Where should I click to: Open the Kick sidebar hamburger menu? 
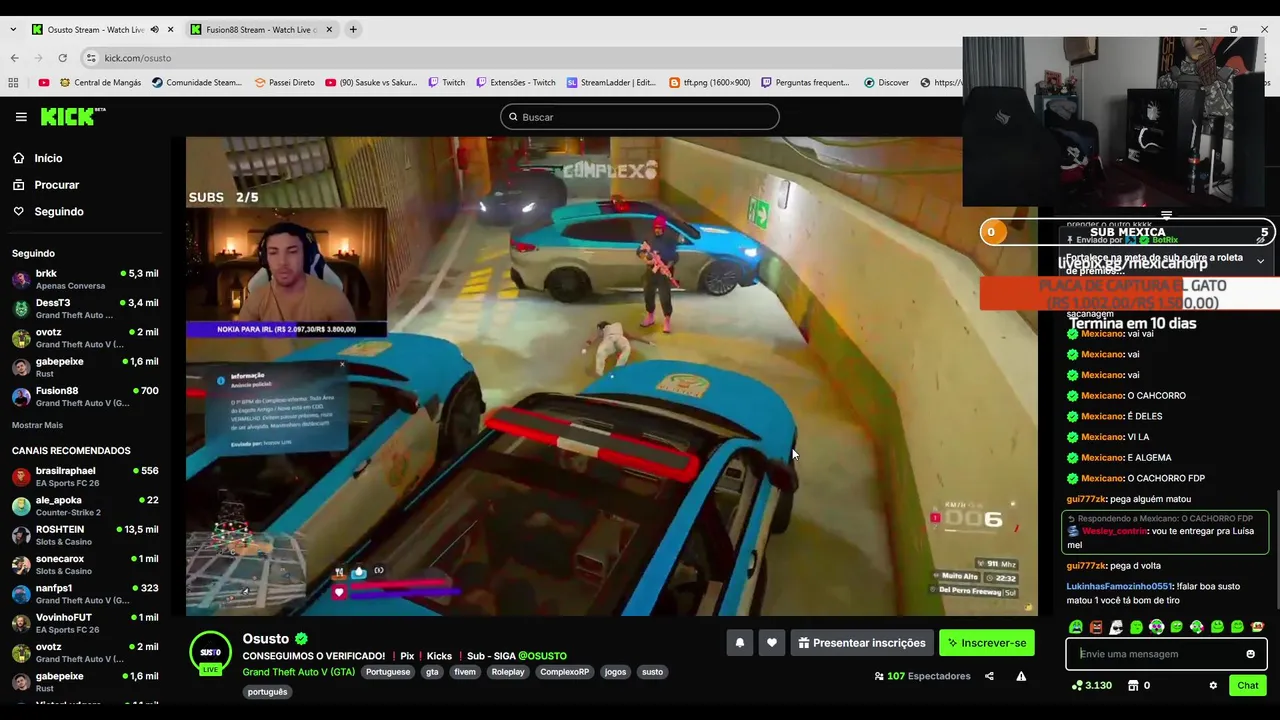(21, 117)
